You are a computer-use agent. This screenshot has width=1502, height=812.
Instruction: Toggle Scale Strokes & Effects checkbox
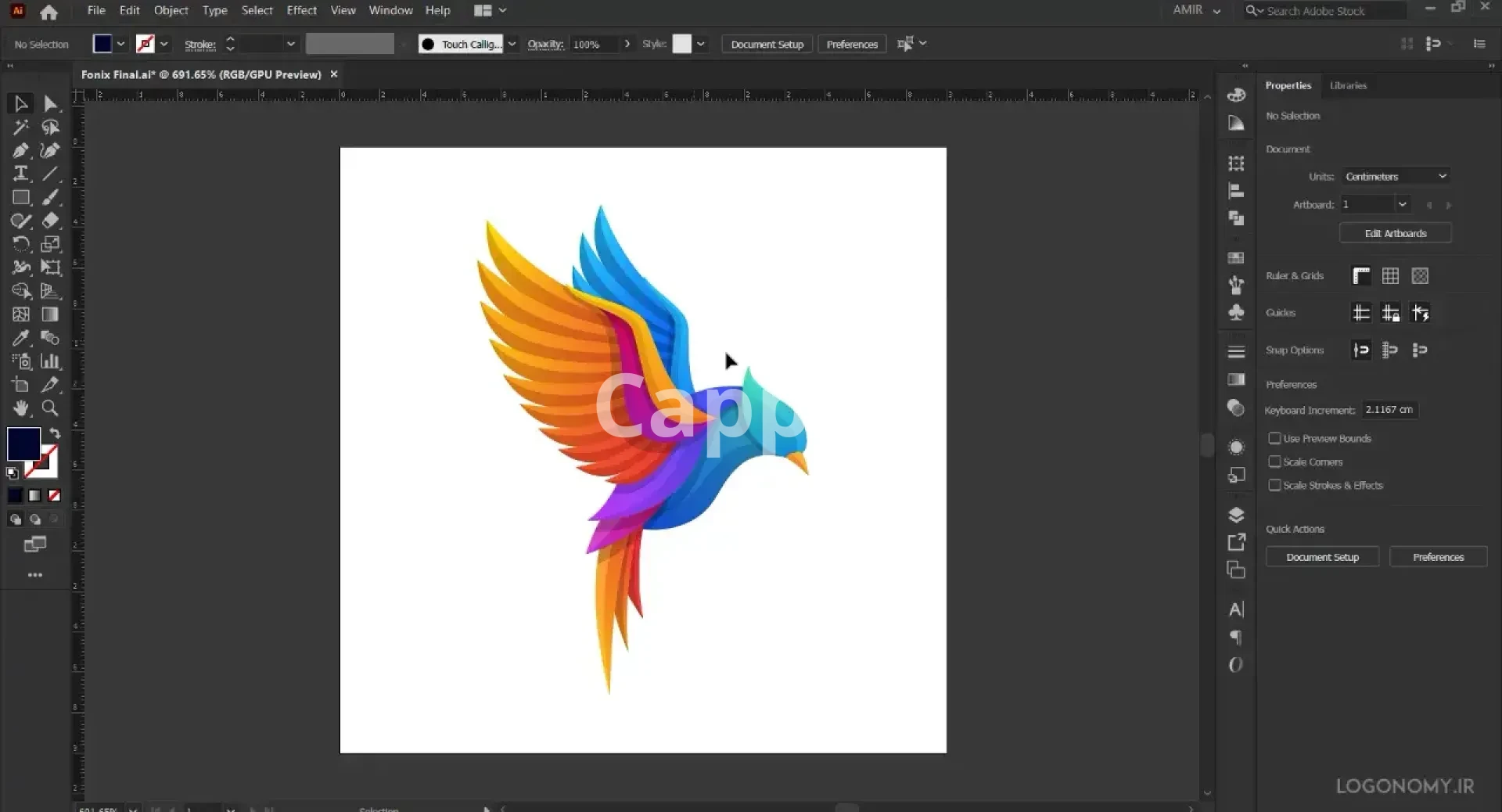(x=1274, y=485)
